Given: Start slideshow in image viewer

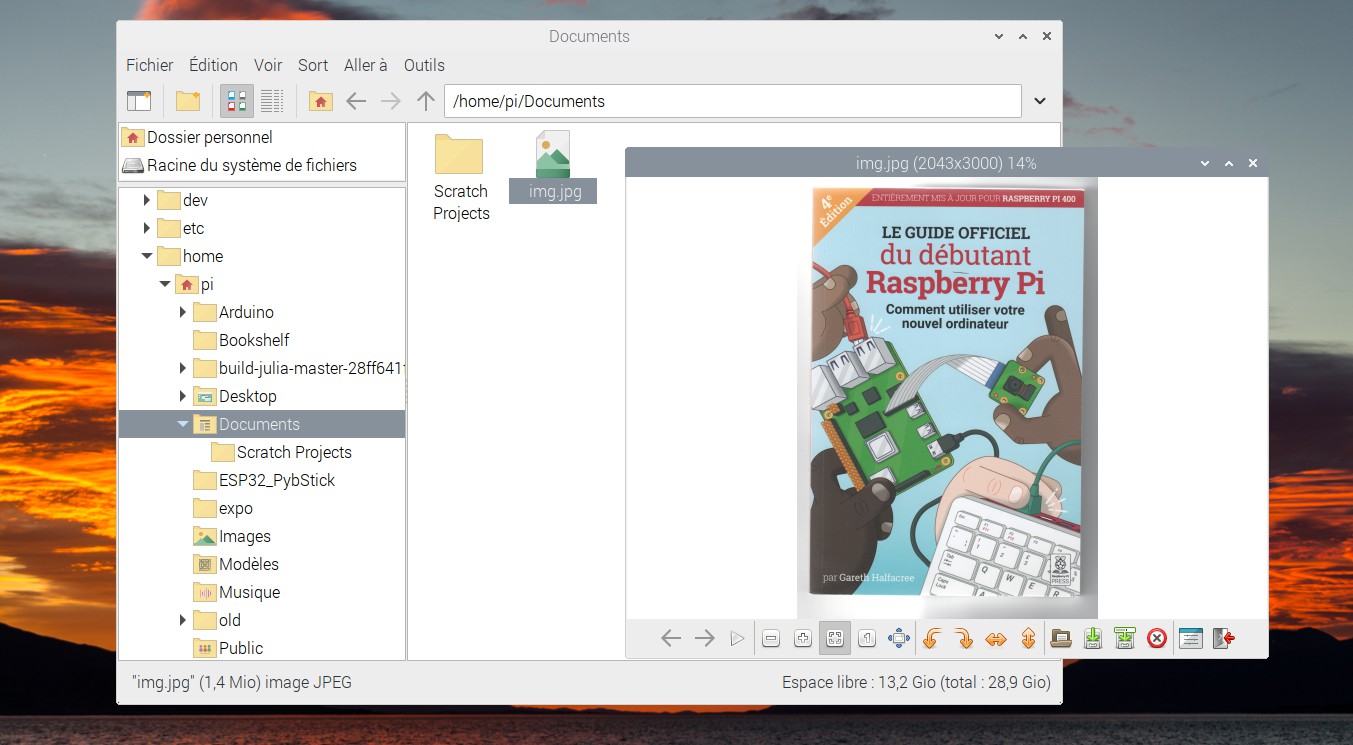Looking at the screenshot, I should pyautogui.click(x=737, y=638).
